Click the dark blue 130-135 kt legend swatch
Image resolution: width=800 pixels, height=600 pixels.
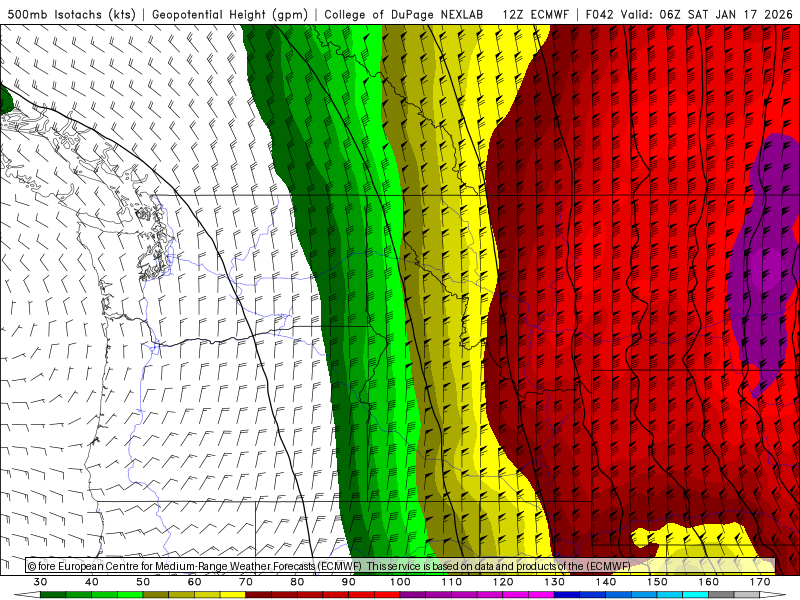click(567, 595)
